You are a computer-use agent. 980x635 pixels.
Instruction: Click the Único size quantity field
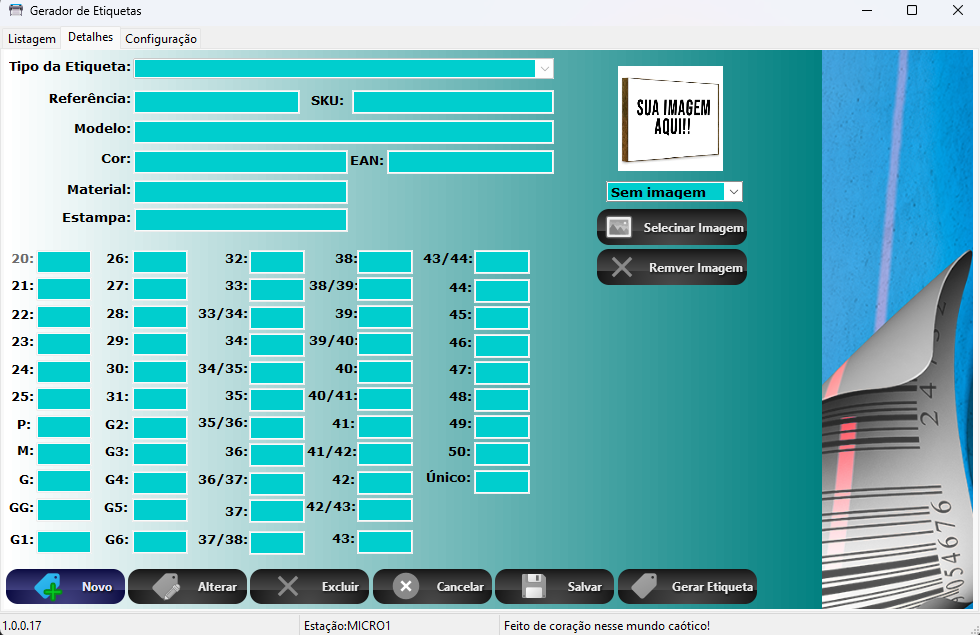click(501, 482)
